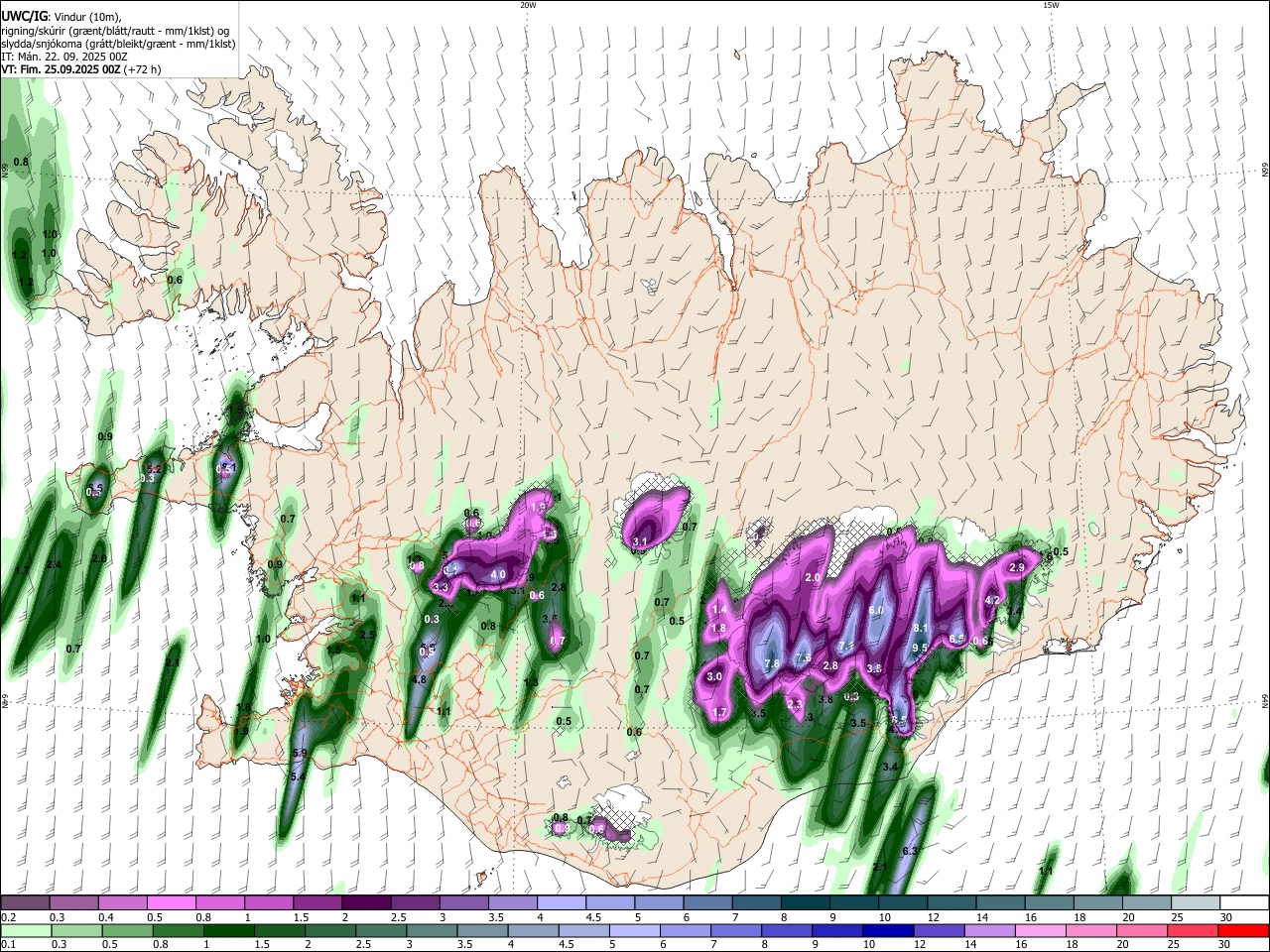Select the valid time 'VT: Fim. 25.09.2025 00Z (+72 h)'
The width and height of the screenshot is (1270, 952).
click(x=81, y=69)
